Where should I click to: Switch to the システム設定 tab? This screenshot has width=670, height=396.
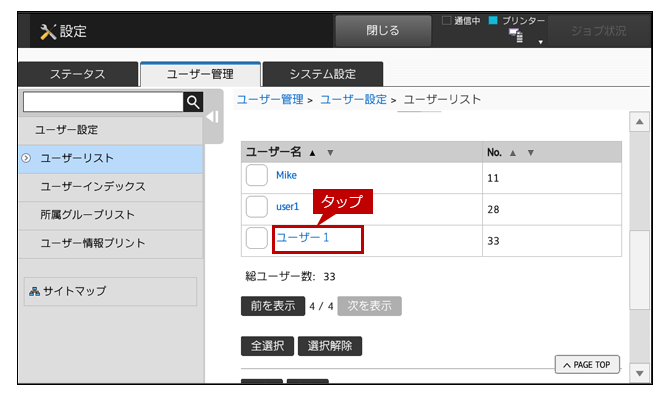coord(323,74)
